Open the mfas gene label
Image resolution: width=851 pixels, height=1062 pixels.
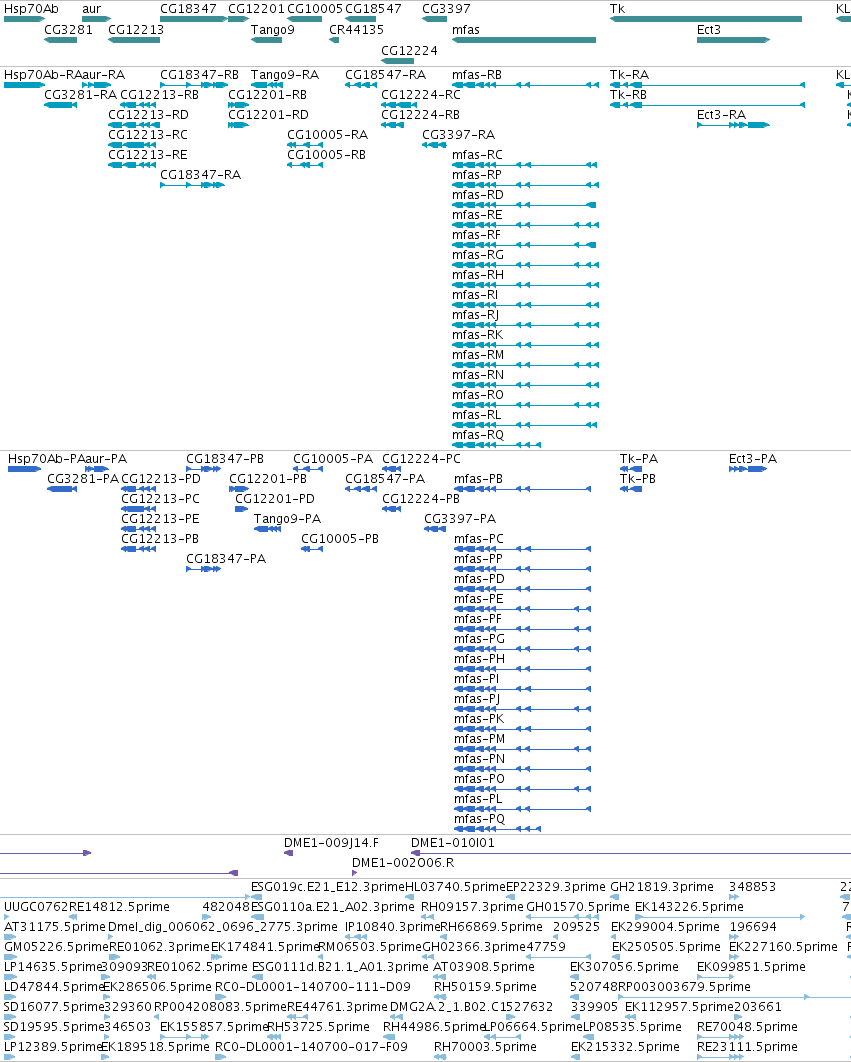click(x=465, y=30)
